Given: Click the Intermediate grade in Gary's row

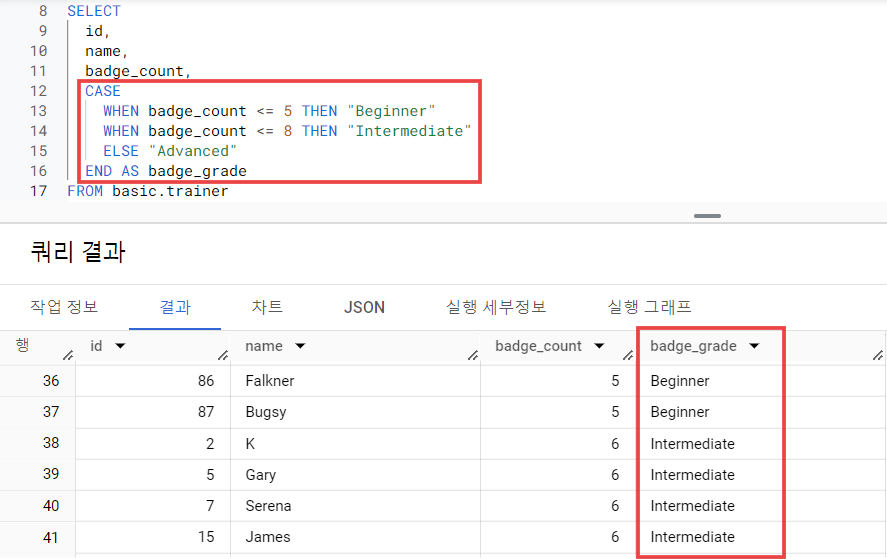Looking at the screenshot, I should (692, 475).
